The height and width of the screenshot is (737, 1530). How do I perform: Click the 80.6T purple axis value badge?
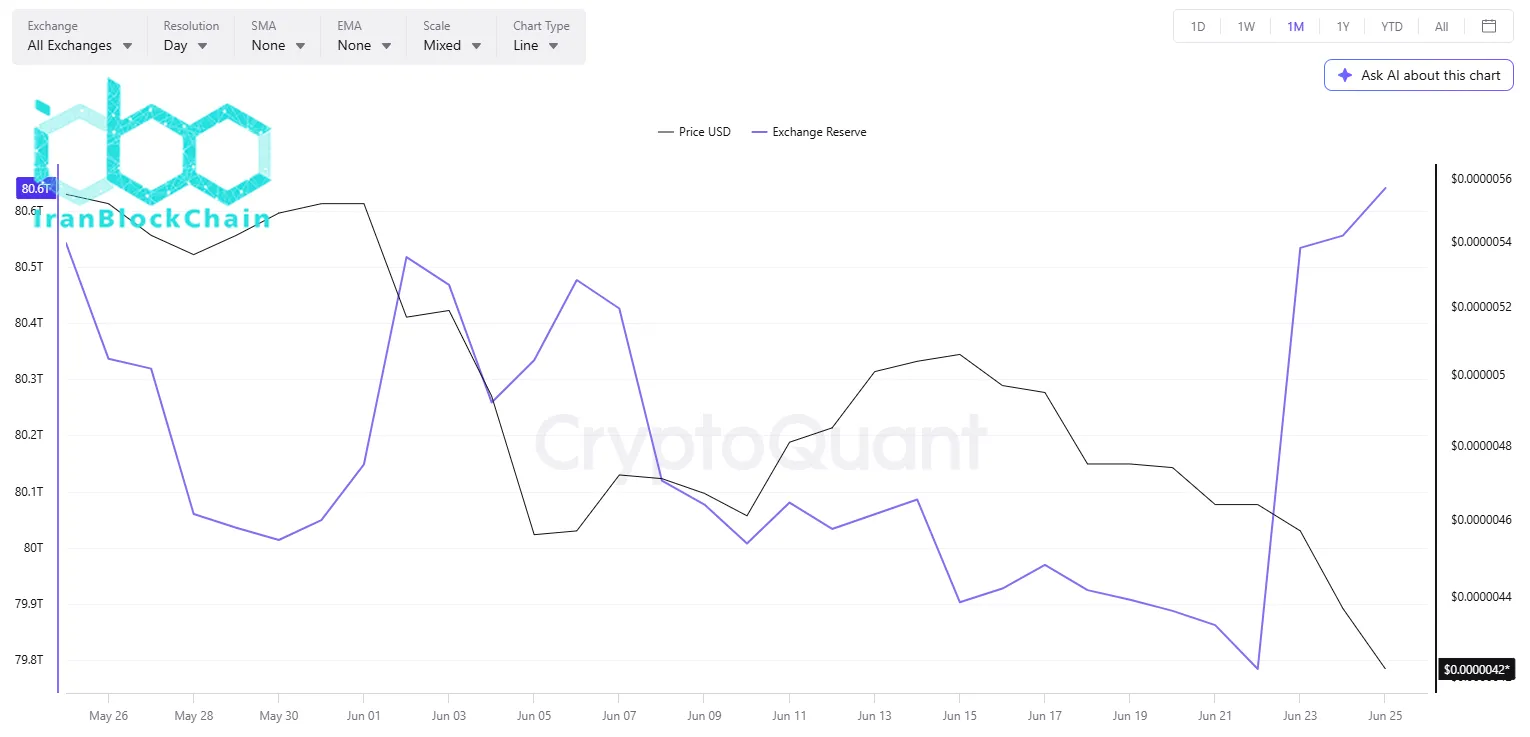point(34,188)
